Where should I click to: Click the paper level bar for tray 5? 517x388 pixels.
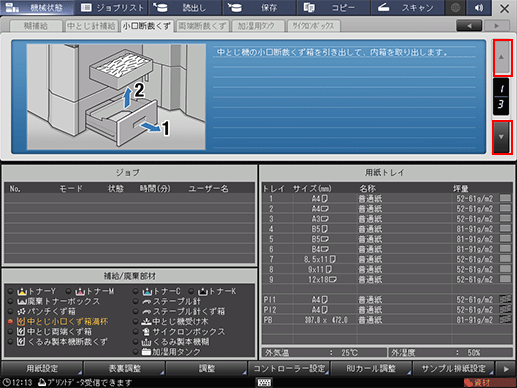click(505, 239)
